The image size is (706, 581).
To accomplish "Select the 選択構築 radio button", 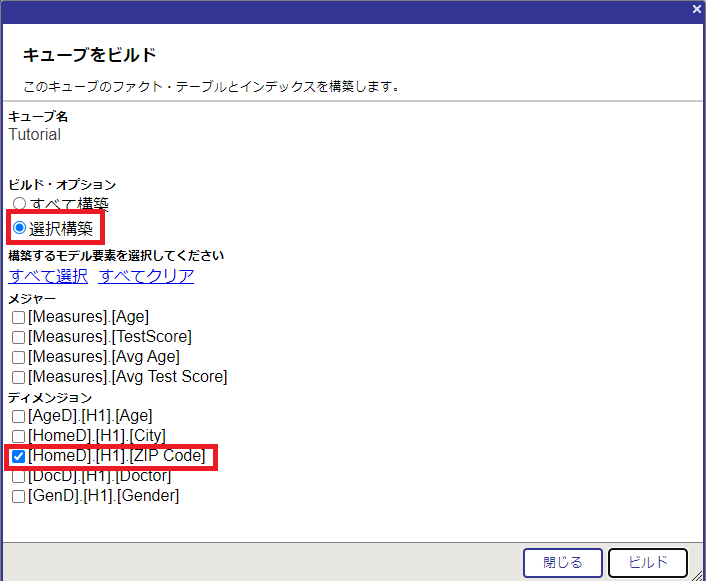I will pyautogui.click(x=19, y=228).
